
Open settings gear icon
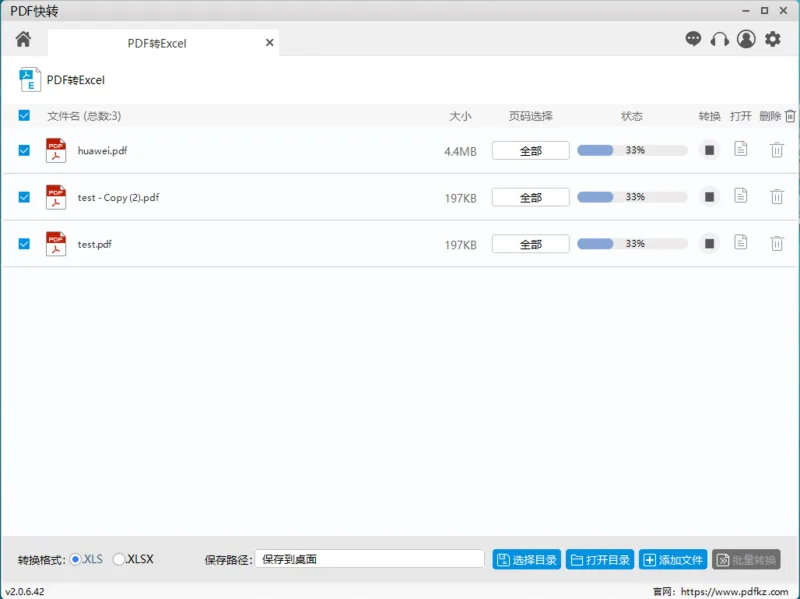coord(772,39)
